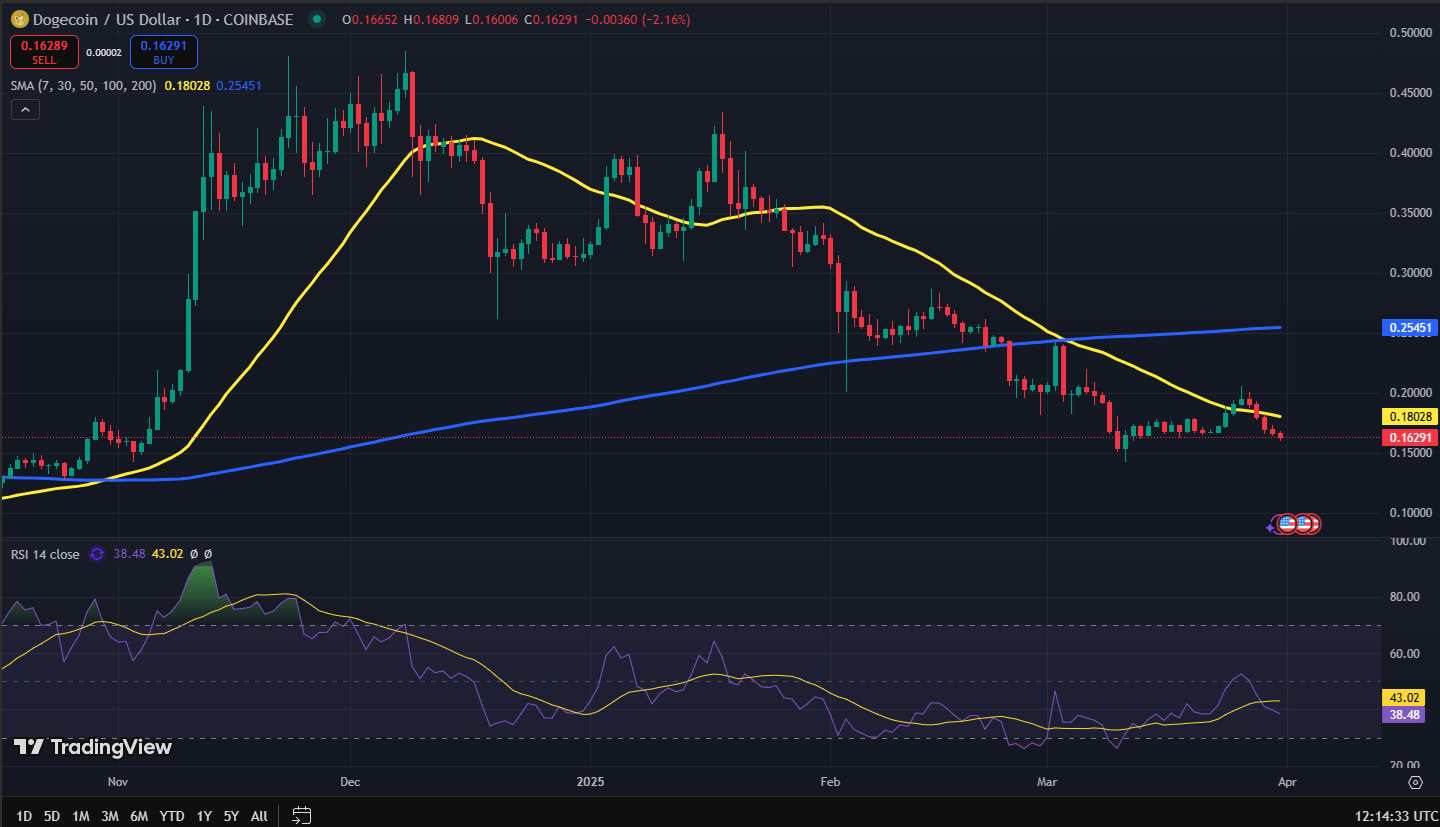
Task: Click the Dec label on time axis
Action: tap(349, 782)
